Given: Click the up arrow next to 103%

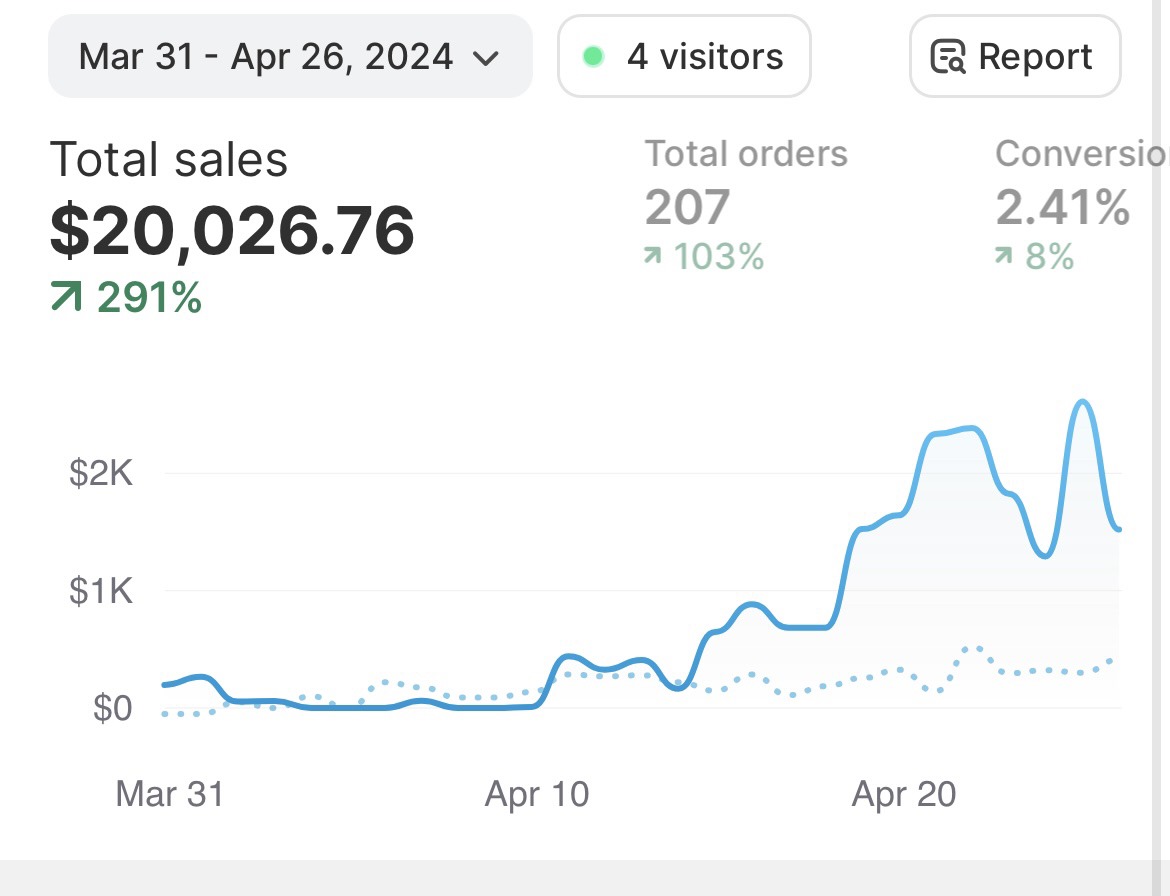Looking at the screenshot, I should click(653, 257).
